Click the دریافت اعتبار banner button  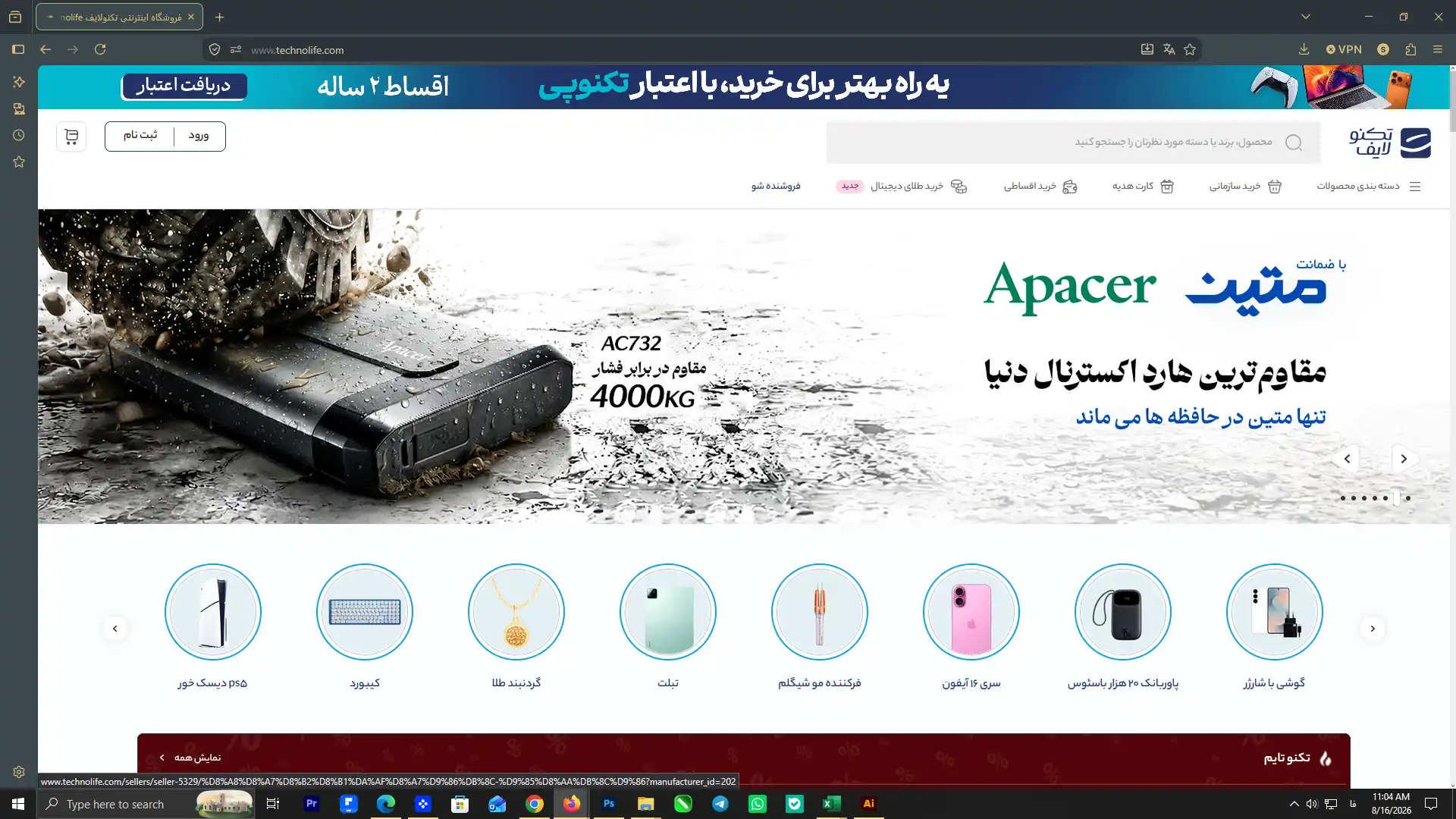click(184, 86)
